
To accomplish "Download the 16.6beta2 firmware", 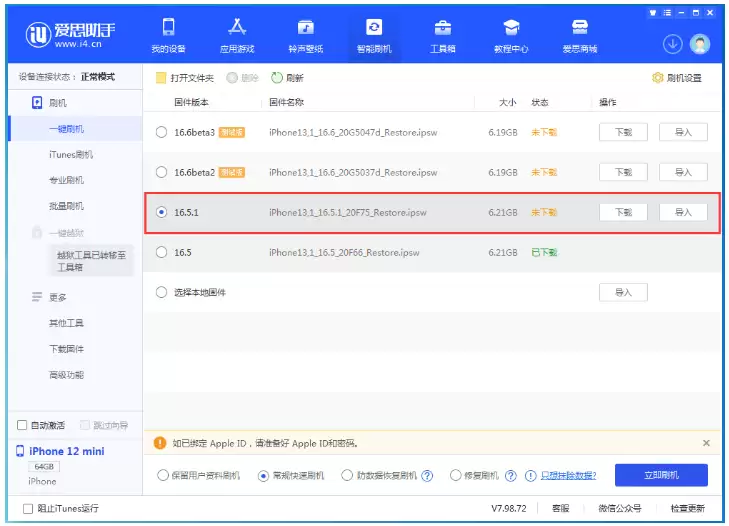I will click(623, 172).
